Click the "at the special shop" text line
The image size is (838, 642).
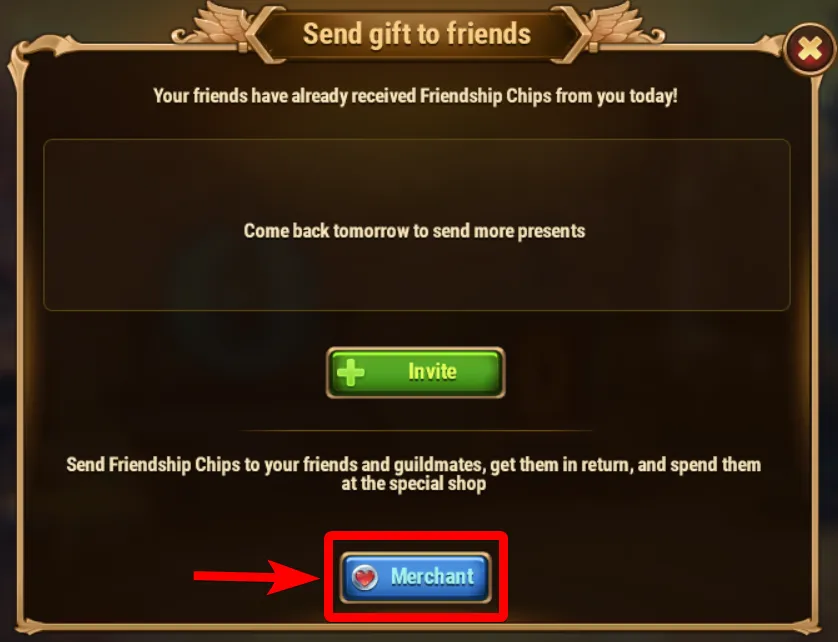[414, 484]
